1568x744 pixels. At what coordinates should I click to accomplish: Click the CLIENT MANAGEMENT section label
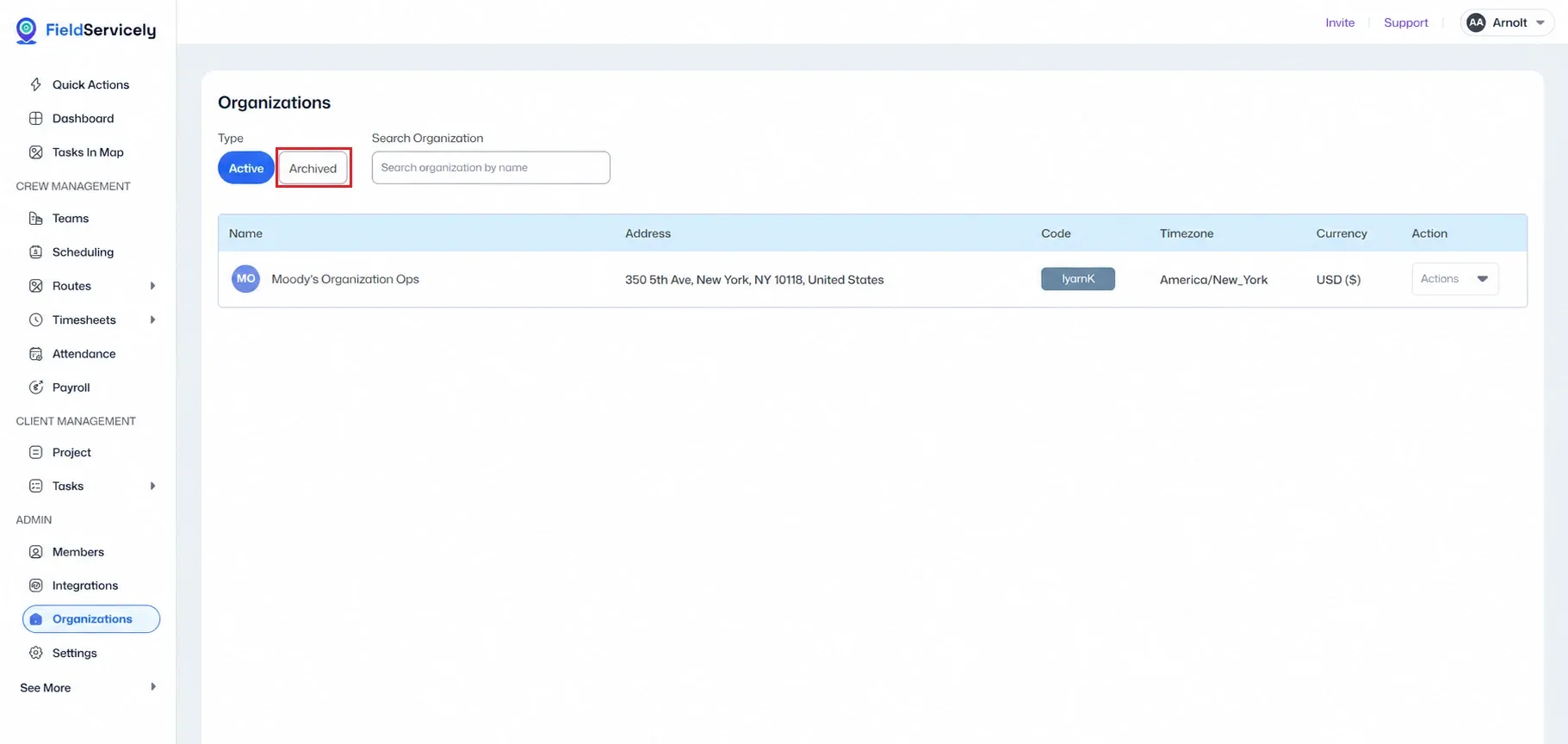76,421
